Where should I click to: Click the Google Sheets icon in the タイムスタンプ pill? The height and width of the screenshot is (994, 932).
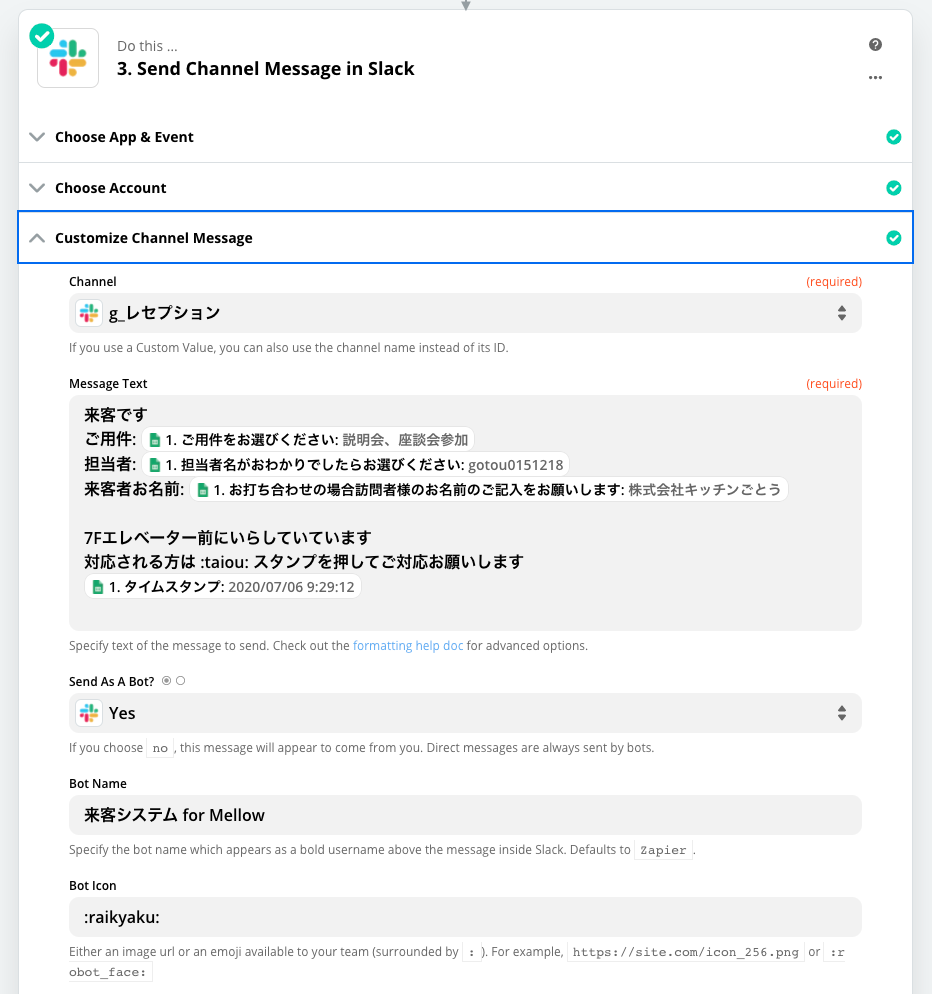[97, 586]
